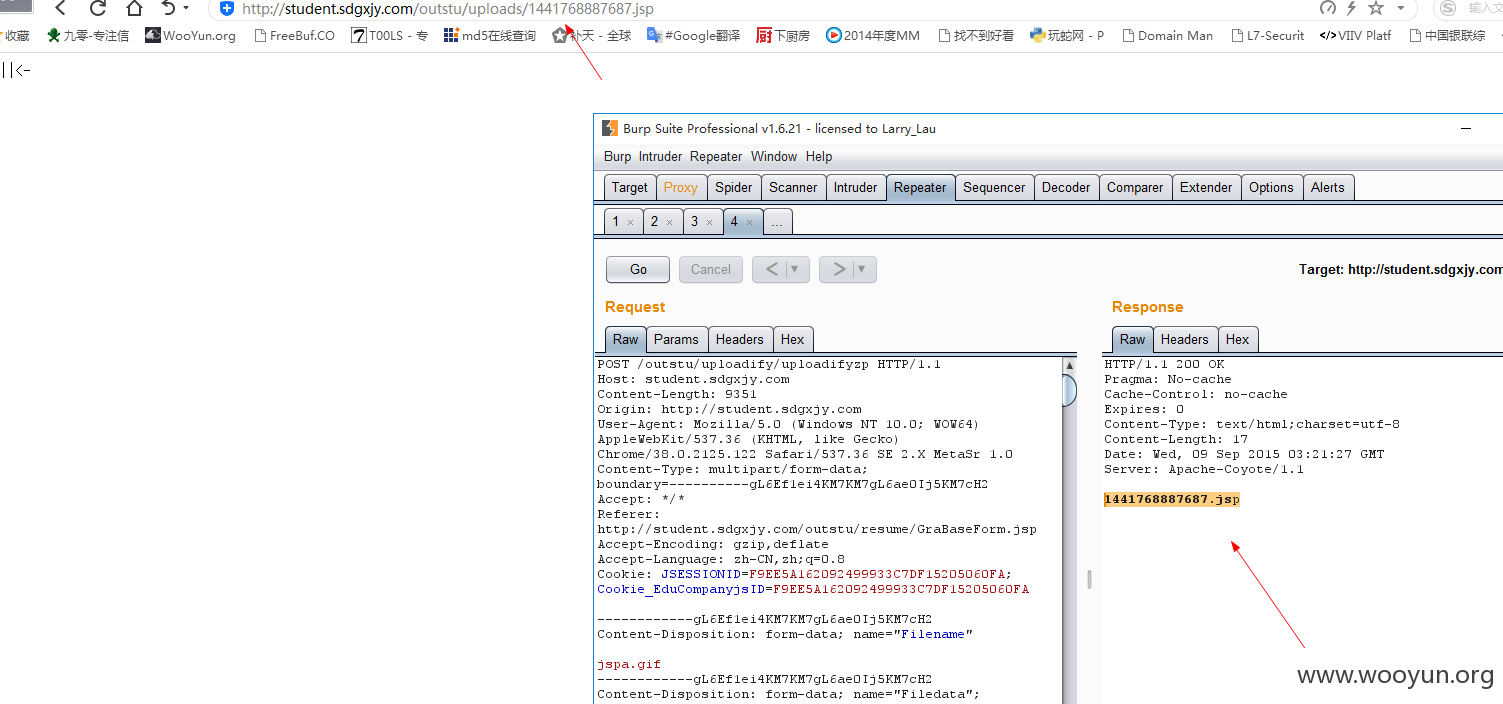Send the request with the Go button
Screen dimensions: 1503x704
pos(638,269)
